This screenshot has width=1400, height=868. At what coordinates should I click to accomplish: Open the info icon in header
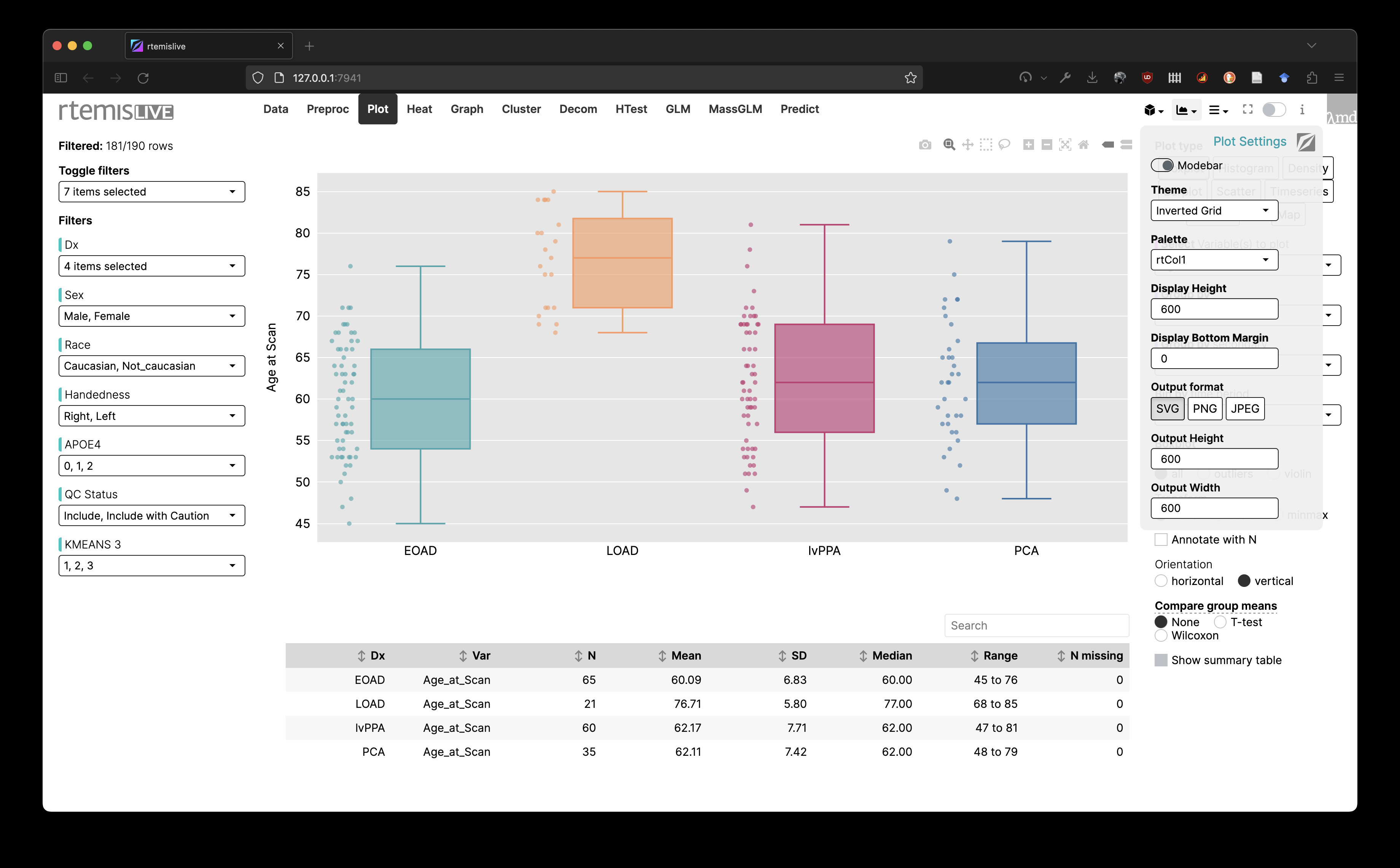pyautogui.click(x=1302, y=109)
